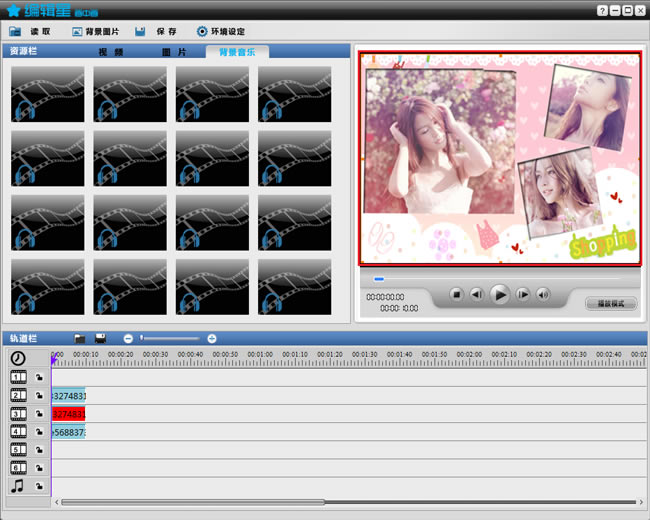Viewport: 650px width, 520px height.
Task: Switch to the 视频 (video) resource tab
Action: tap(111, 51)
